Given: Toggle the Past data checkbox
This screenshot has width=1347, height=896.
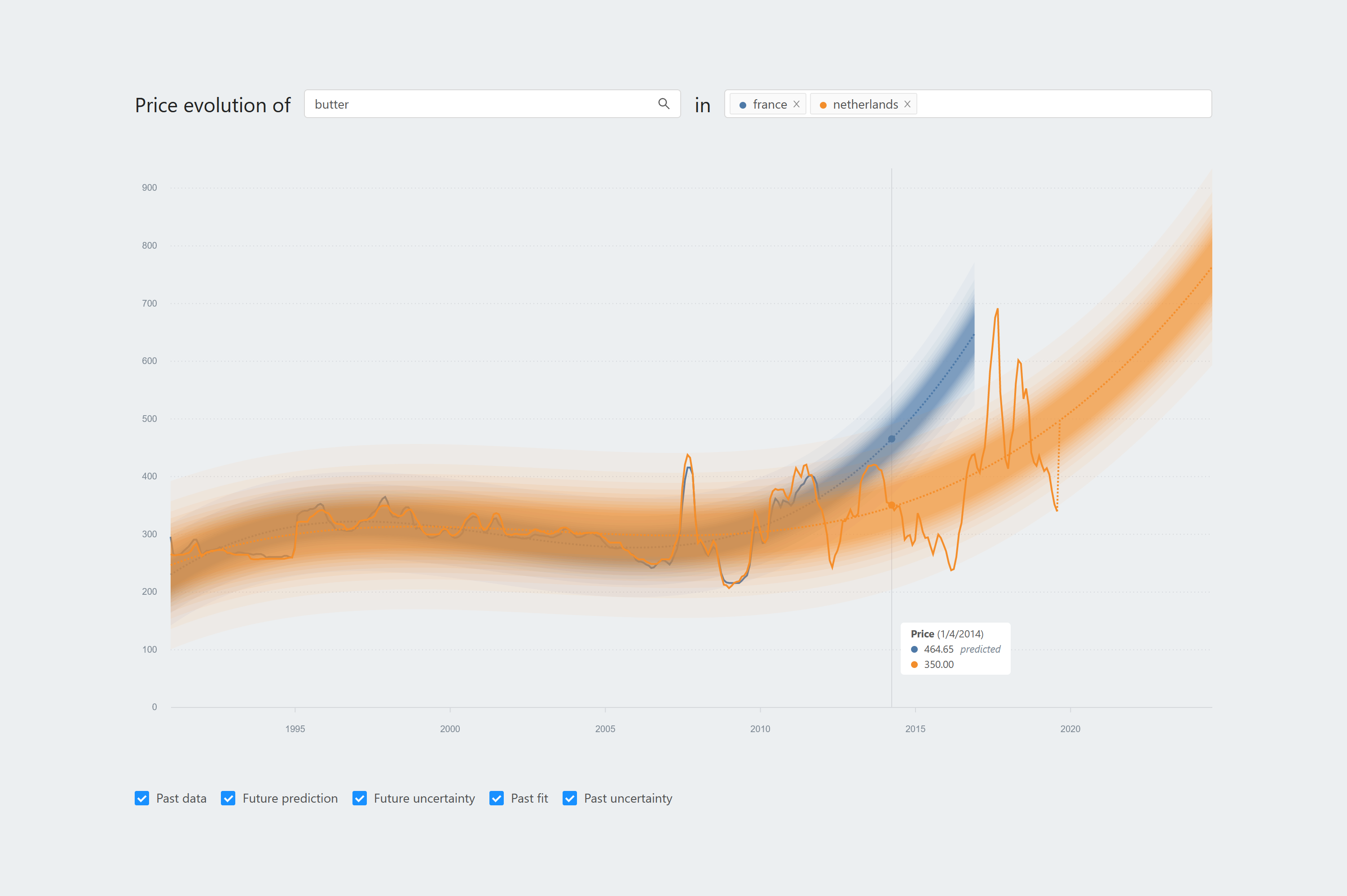Looking at the screenshot, I should click(142, 798).
